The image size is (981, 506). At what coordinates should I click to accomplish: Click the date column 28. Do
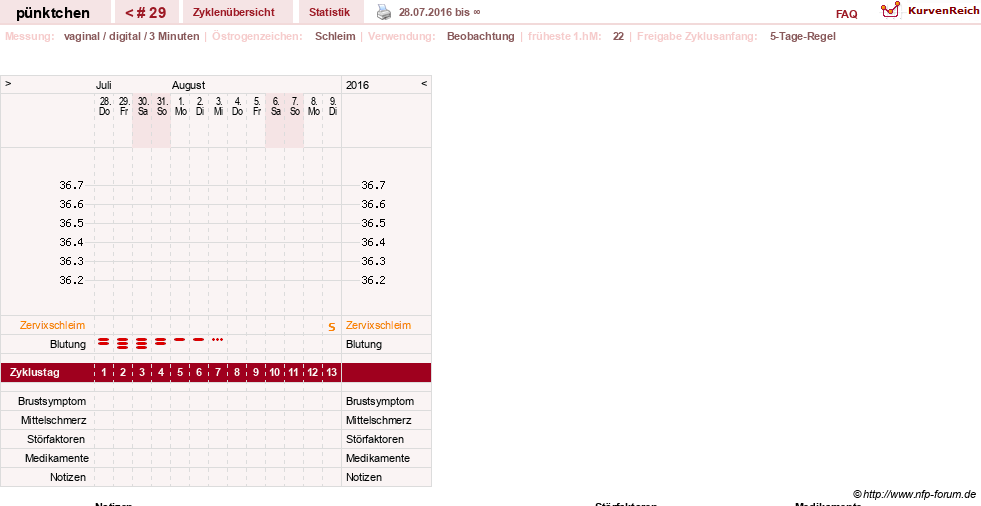(x=104, y=106)
